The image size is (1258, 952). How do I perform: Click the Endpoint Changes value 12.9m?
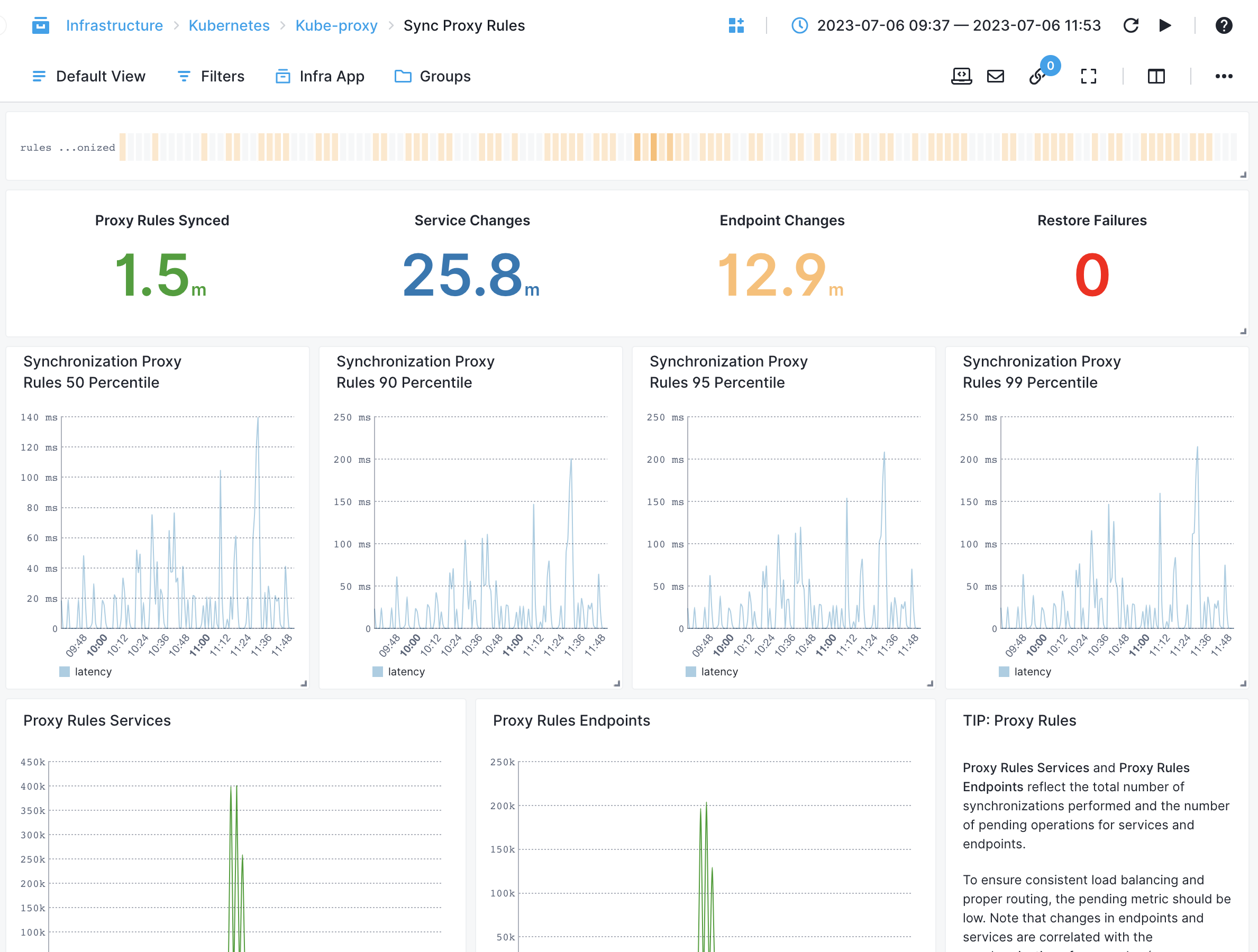coord(780,275)
